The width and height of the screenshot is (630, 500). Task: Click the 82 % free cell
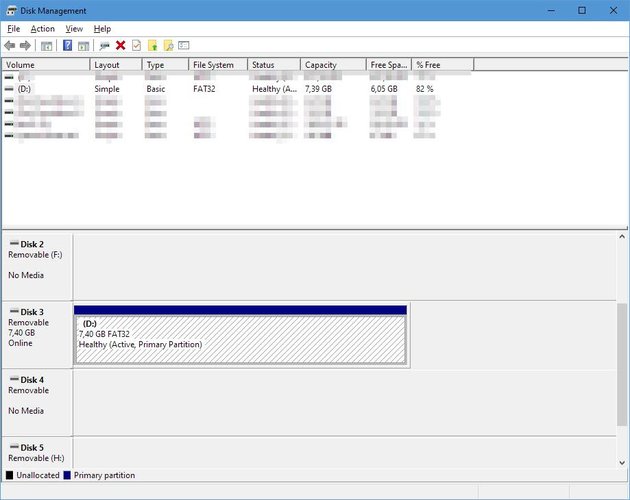click(425, 89)
